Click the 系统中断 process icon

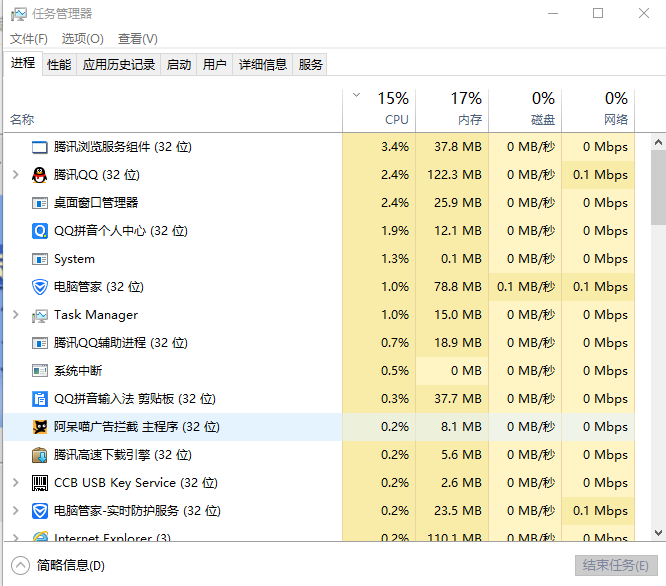pyautogui.click(x=40, y=371)
